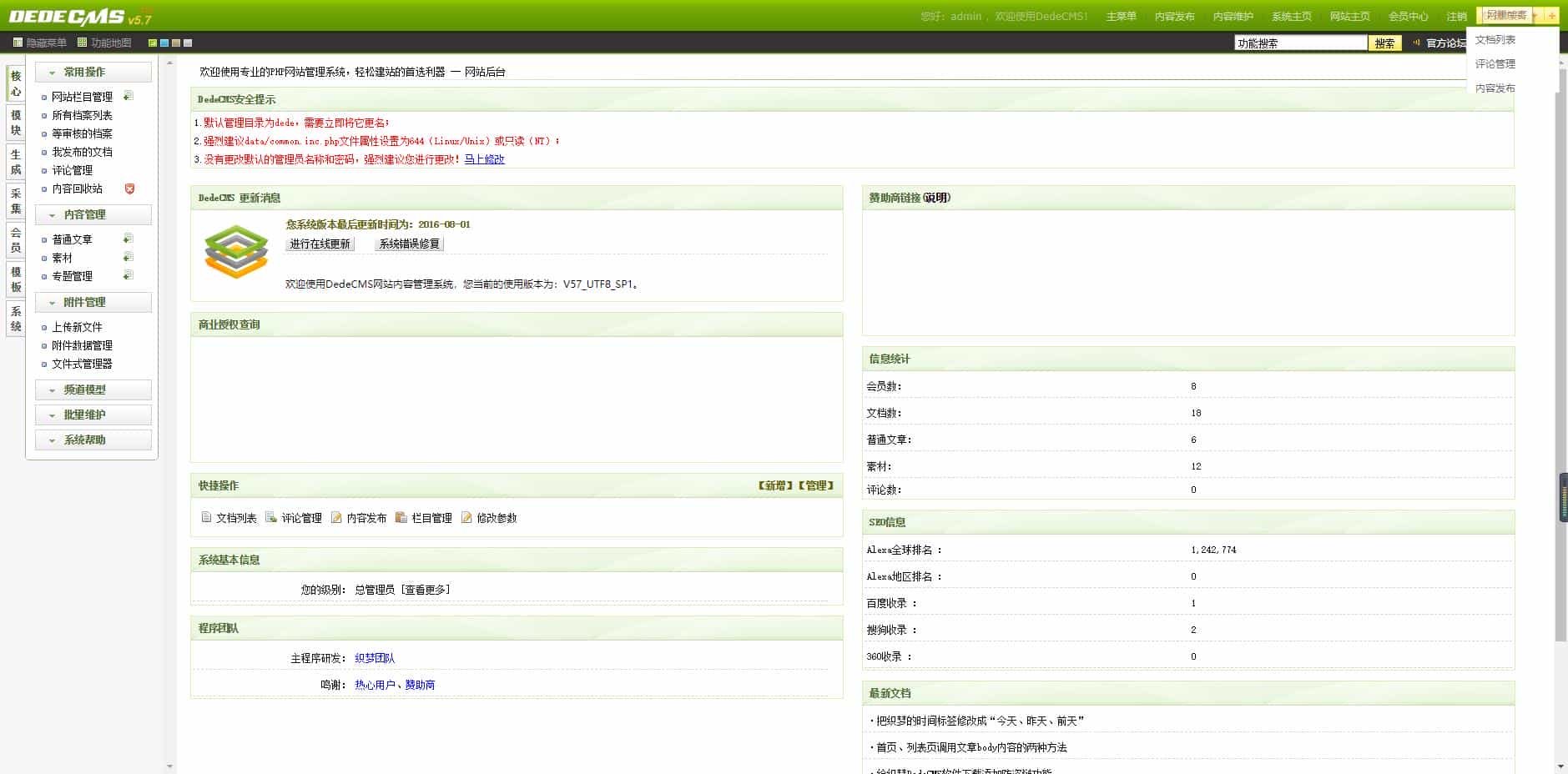Pick the blue skin color square
This screenshot has height=774, width=1568.
(164, 43)
